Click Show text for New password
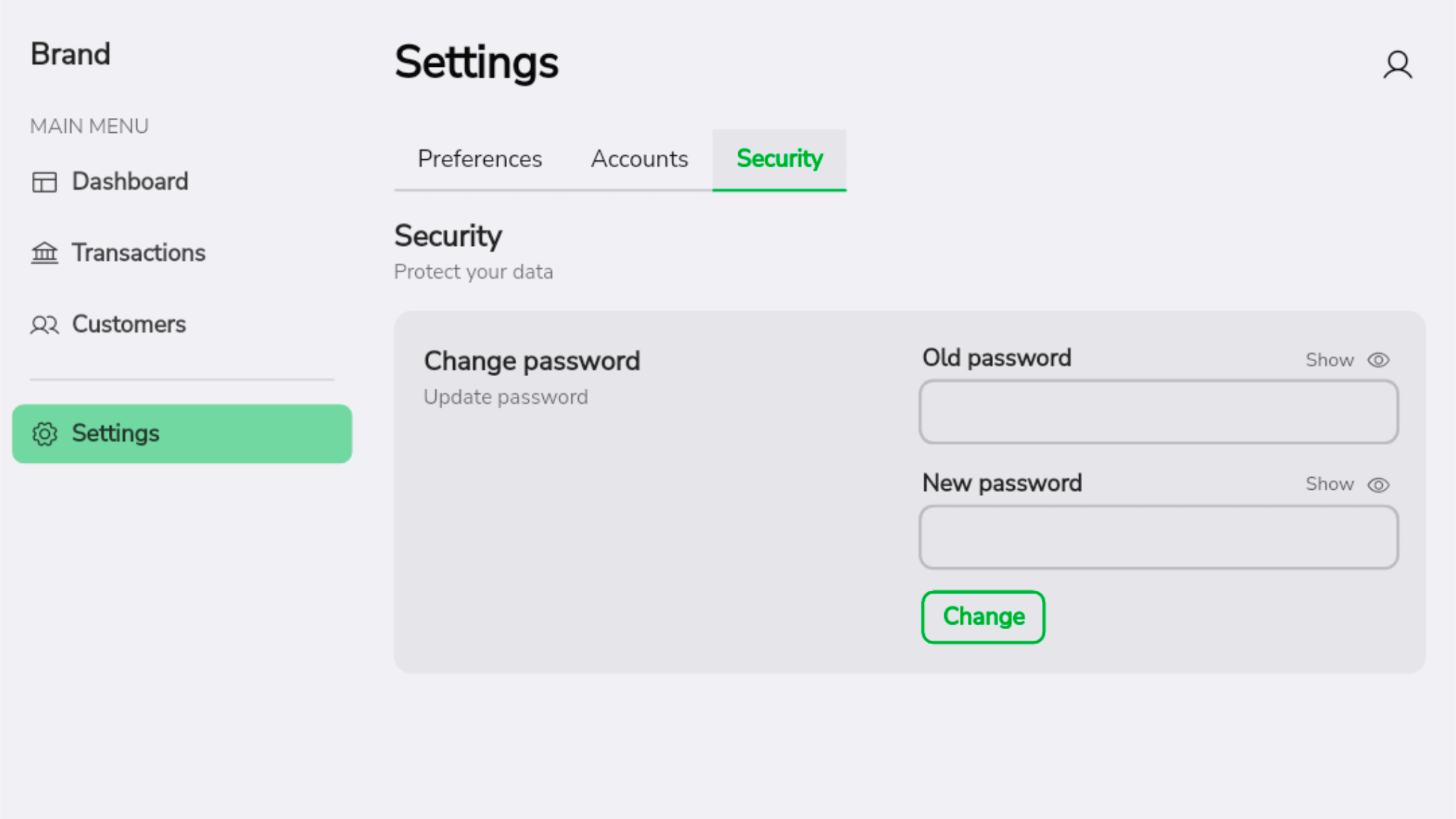This screenshot has width=1456, height=819. [x=1329, y=484]
